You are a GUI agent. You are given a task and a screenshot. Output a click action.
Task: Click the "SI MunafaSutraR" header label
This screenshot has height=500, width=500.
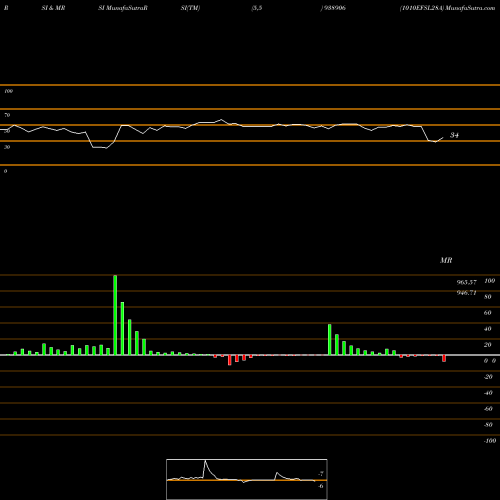[x=123, y=8]
